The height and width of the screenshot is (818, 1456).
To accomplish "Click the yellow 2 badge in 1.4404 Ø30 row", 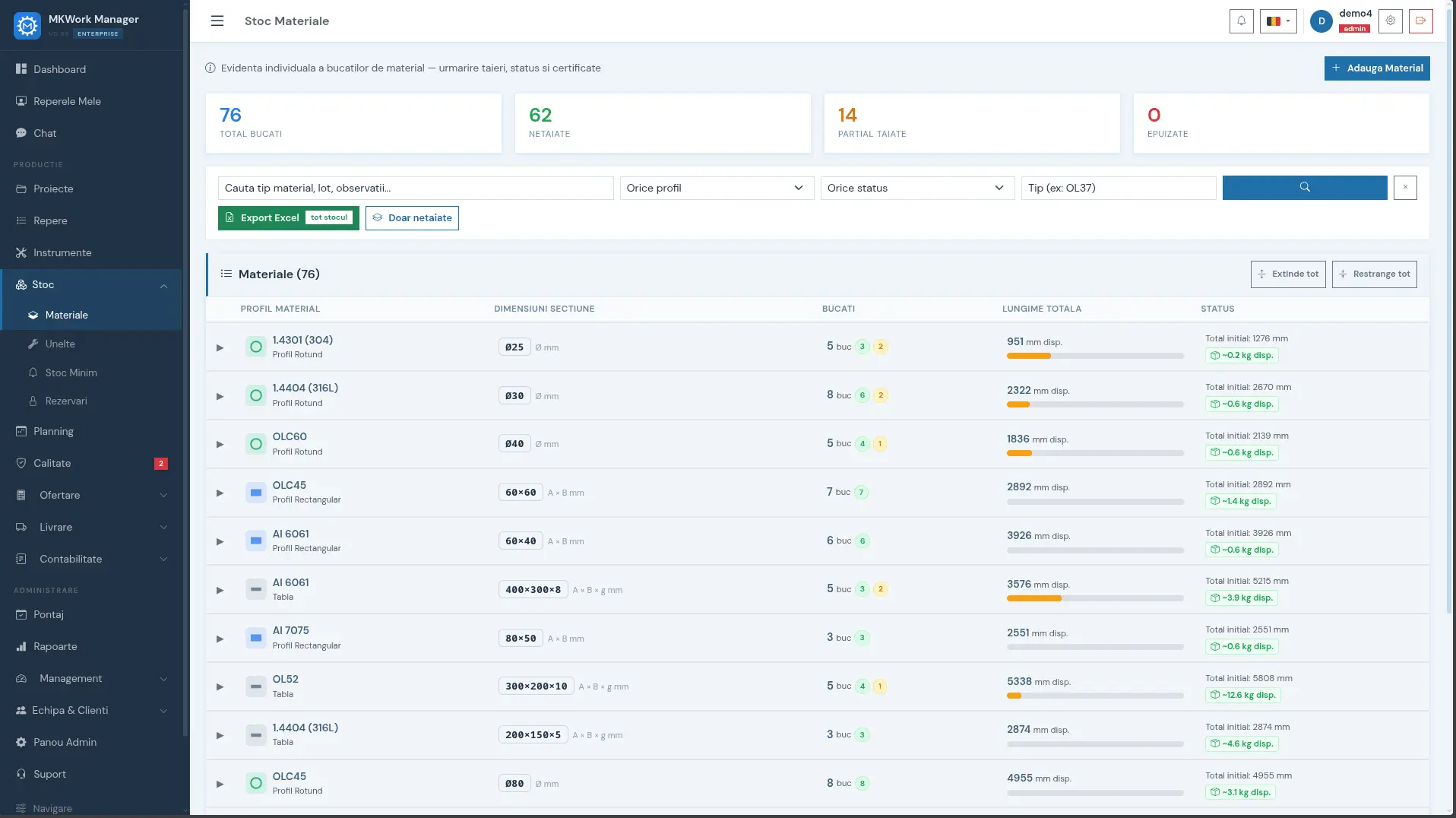I will click(881, 395).
